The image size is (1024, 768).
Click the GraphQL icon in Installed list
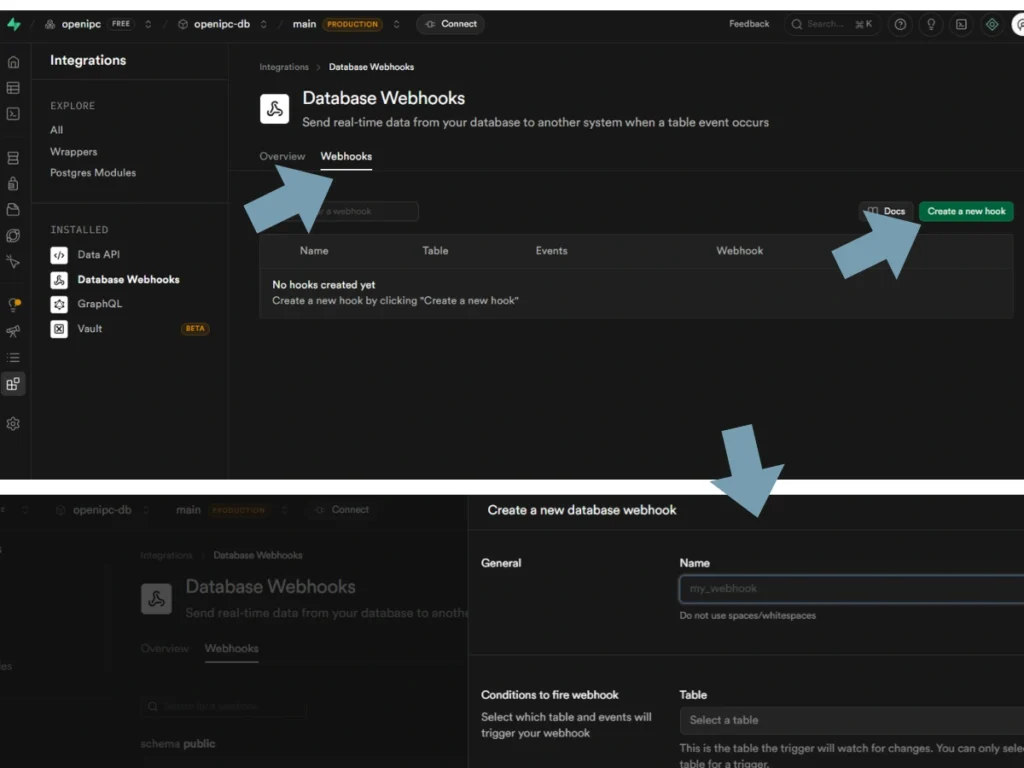click(x=59, y=304)
